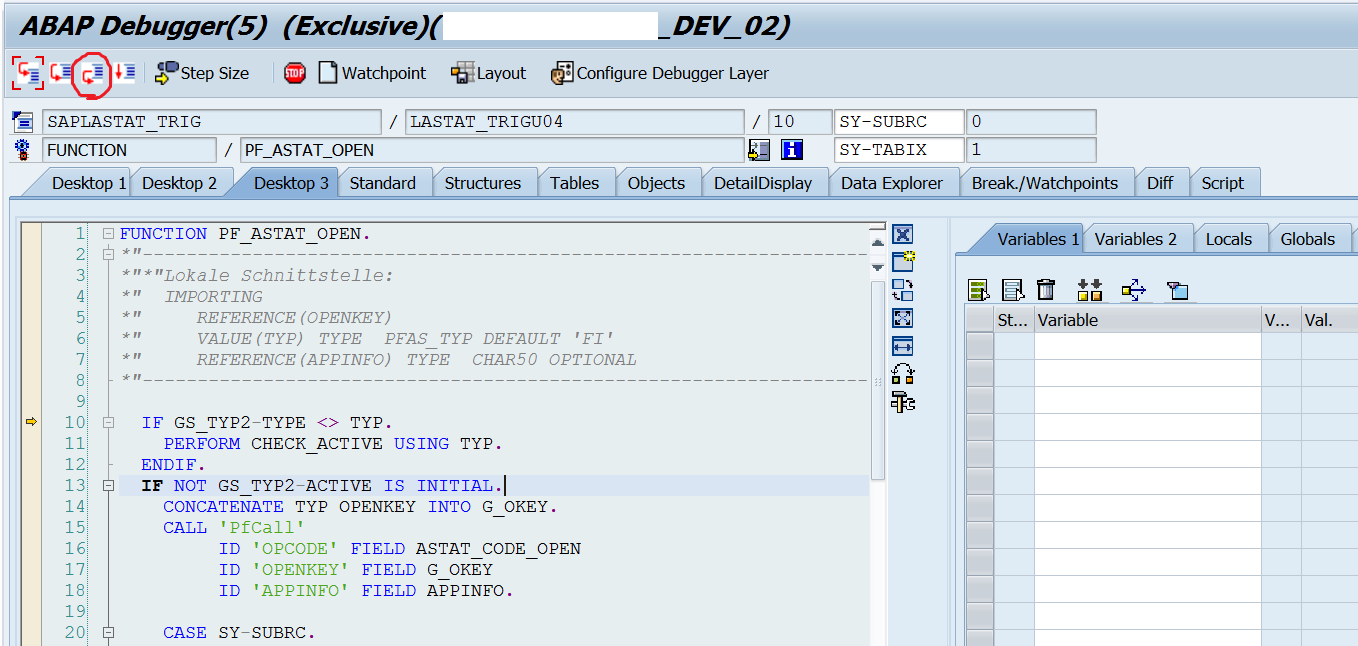Select the Variables 1 tab
This screenshot has width=1358, height=646.
pos(1038,239)
